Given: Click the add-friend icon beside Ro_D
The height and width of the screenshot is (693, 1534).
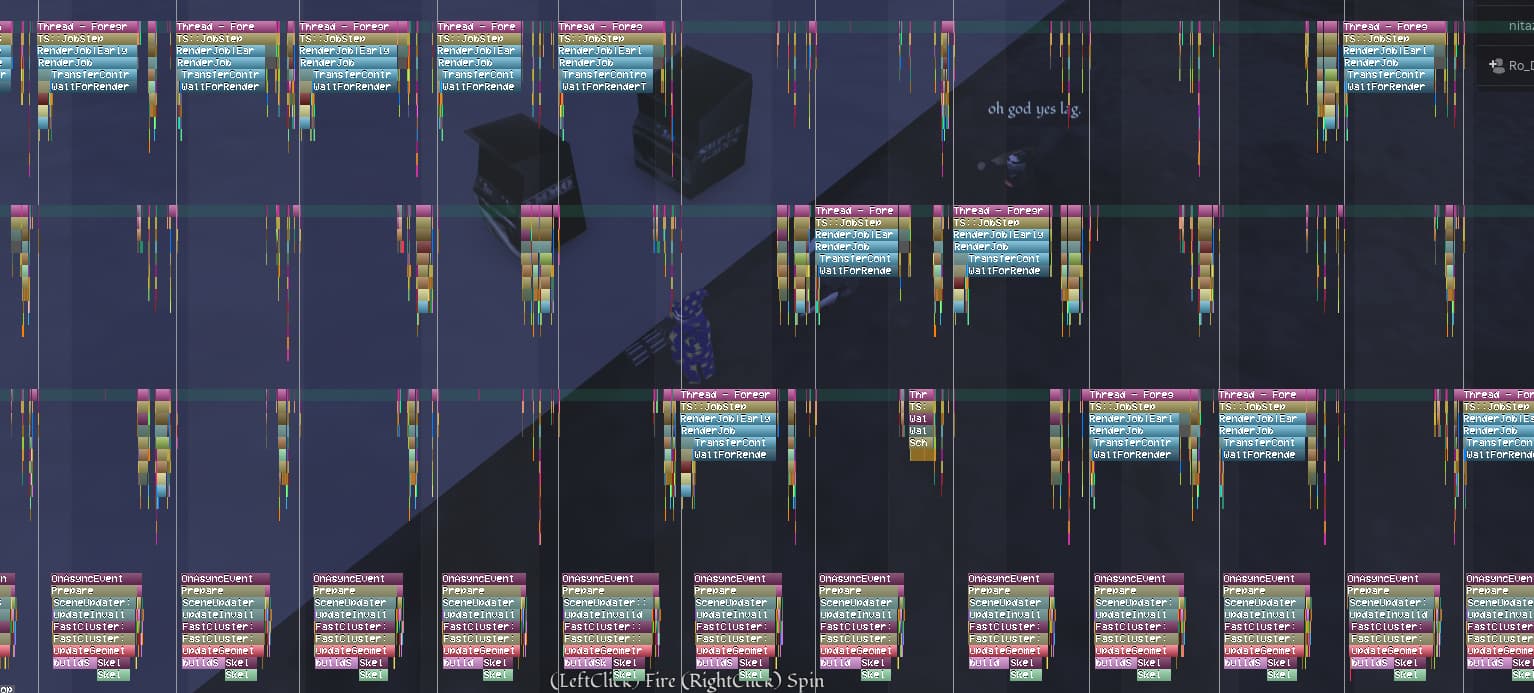Looking at the screenshot, I should coord(1495,65).
